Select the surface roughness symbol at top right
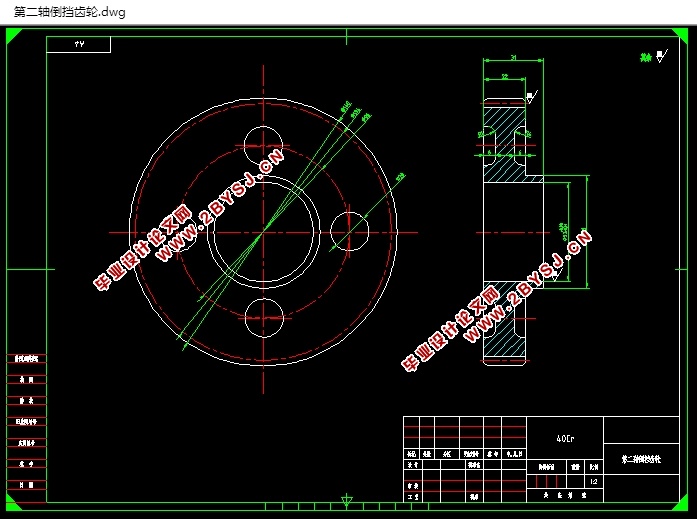Image resolution: width=697 pixels, height=519 pixels. tap(654, 56)
